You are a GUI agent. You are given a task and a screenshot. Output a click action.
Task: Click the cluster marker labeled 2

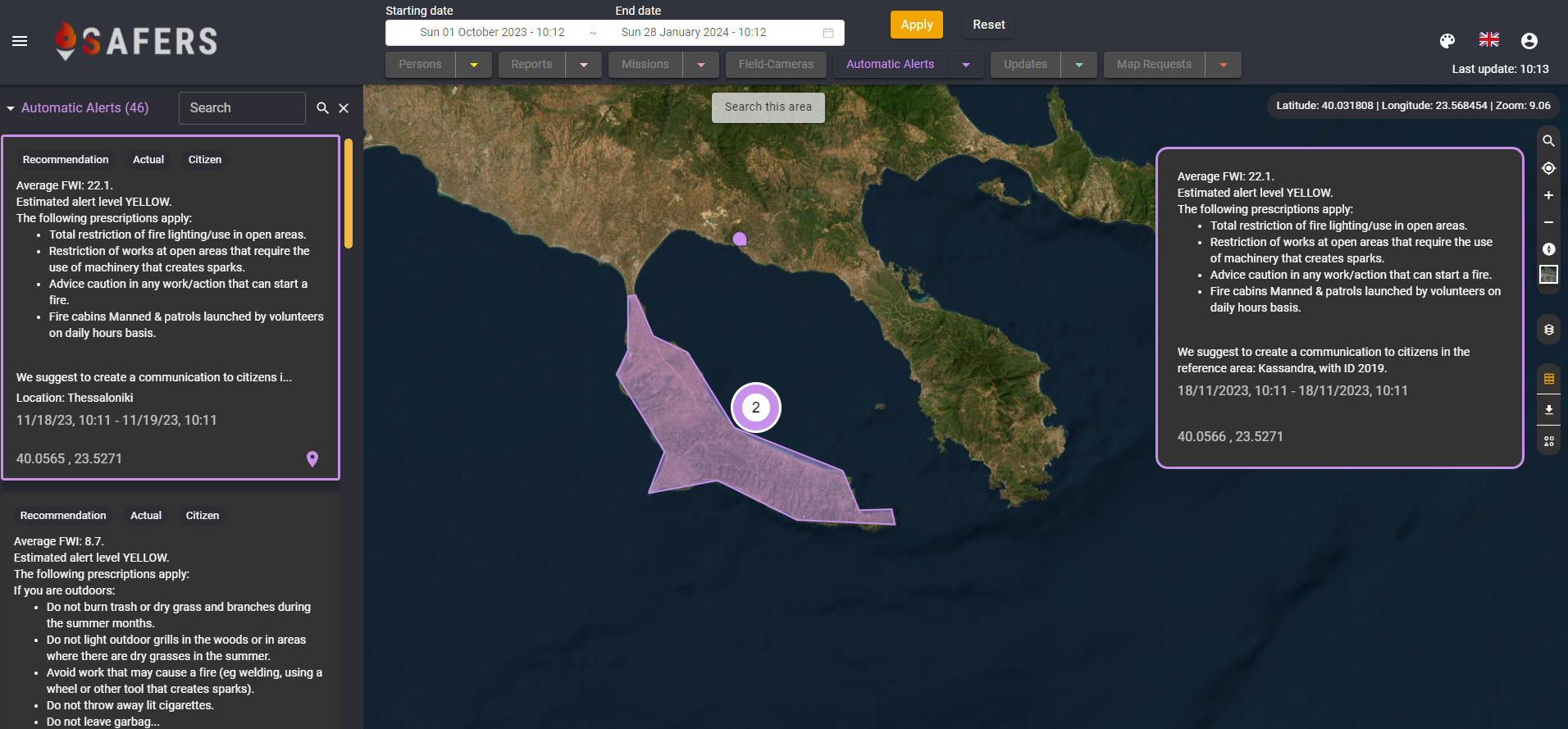pos(756,408)
